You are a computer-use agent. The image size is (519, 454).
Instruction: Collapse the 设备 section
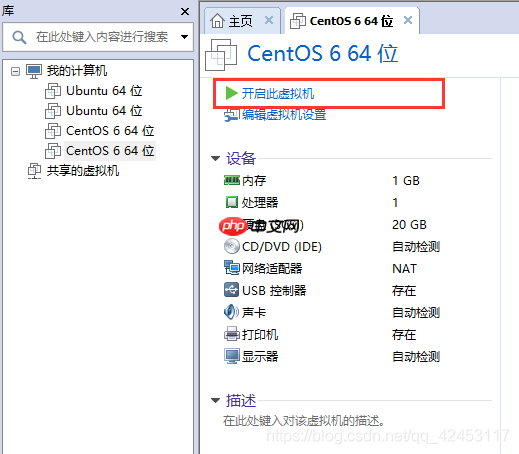(216, 158)
